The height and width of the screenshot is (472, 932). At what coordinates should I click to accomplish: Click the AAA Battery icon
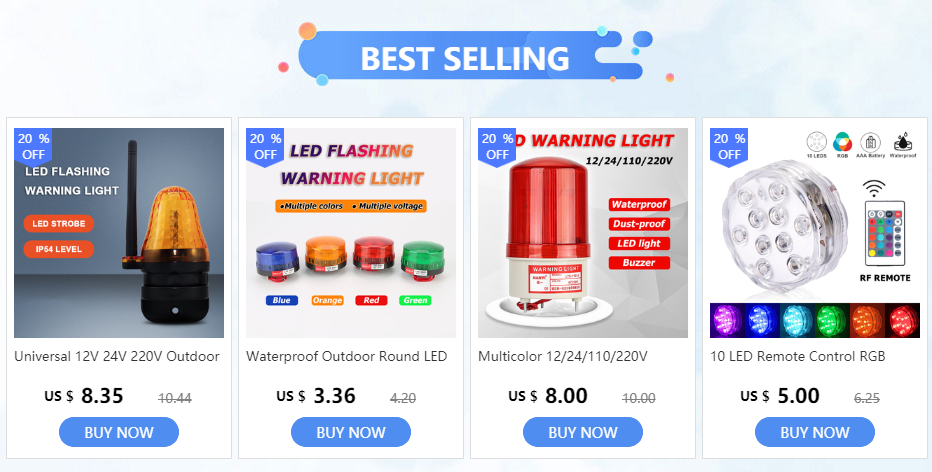[x=870, y=143]
